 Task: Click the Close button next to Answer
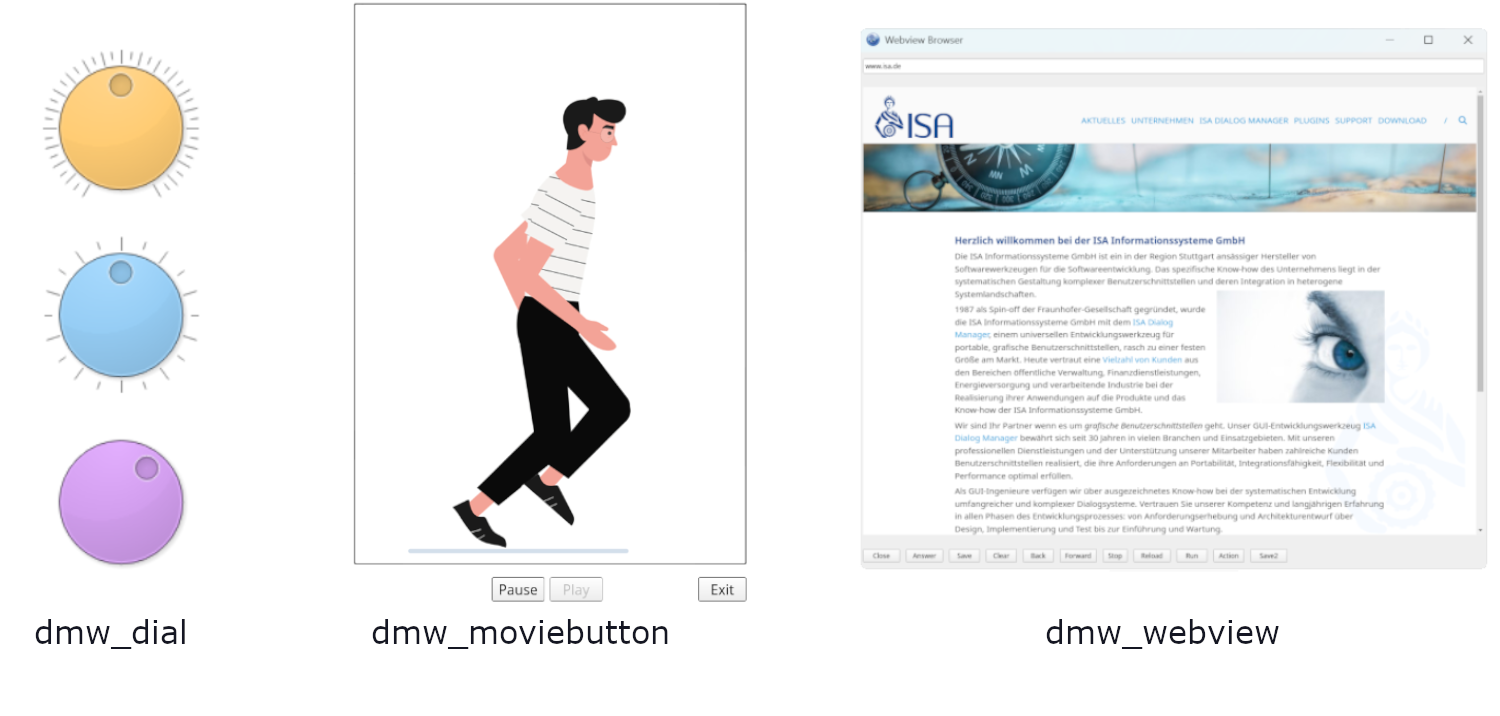click(881, 556)
